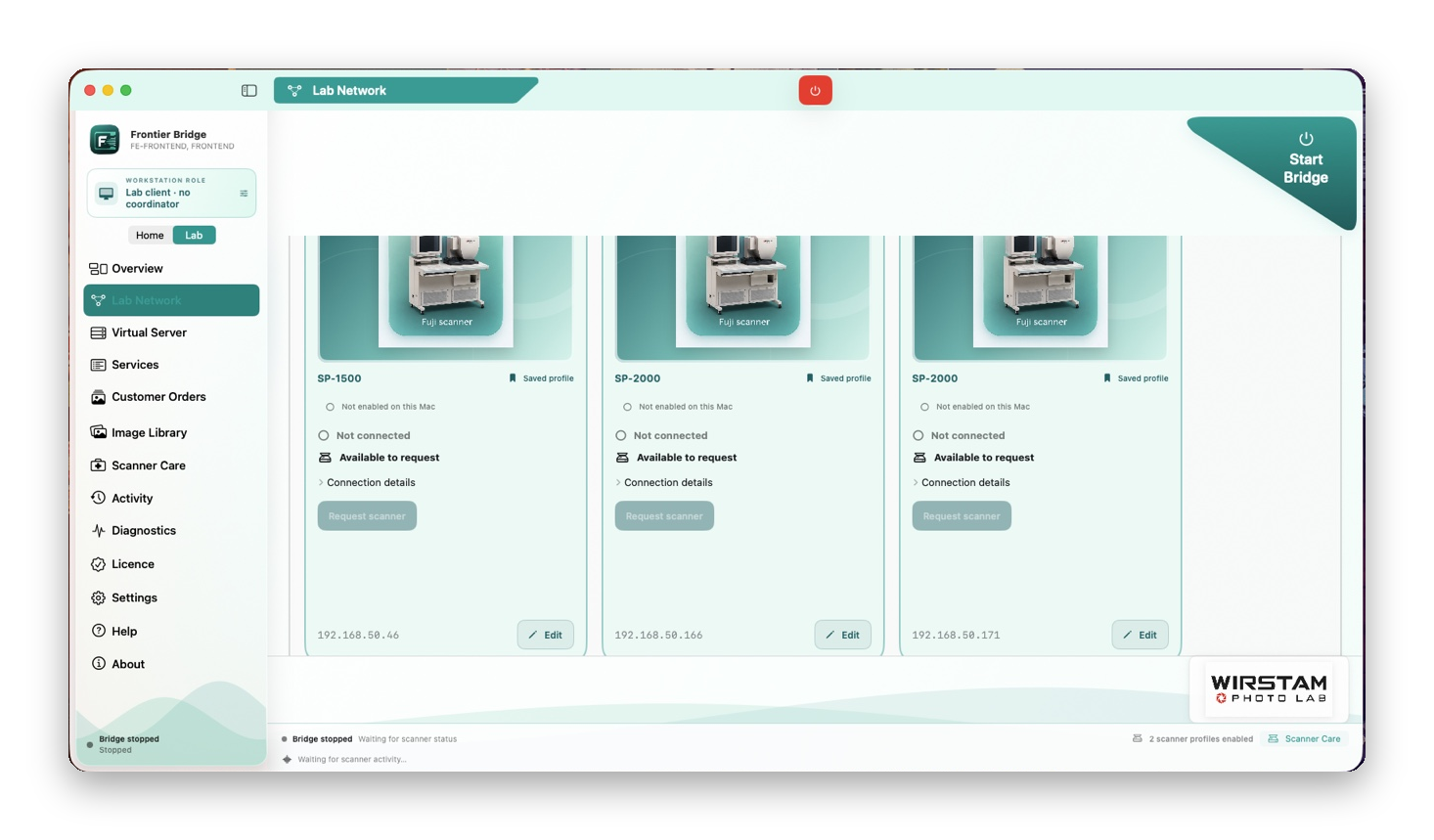
Task: Open Overview in the sidebar
Action: click(171, 269)
